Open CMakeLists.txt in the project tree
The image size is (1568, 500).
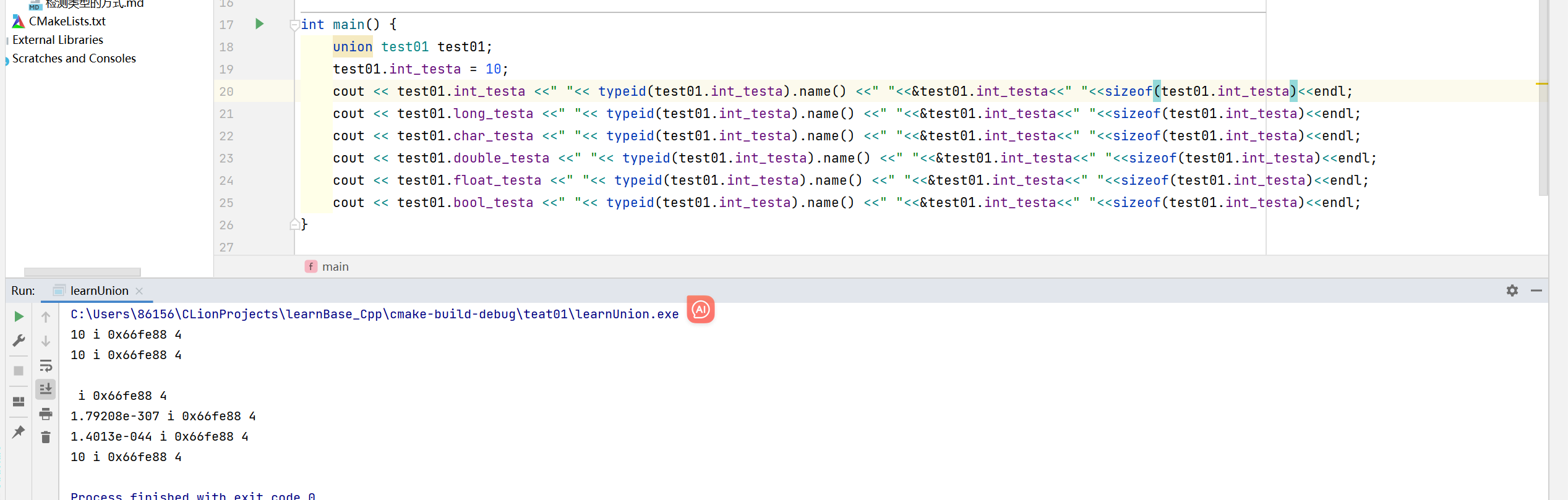tap(67, 21)
